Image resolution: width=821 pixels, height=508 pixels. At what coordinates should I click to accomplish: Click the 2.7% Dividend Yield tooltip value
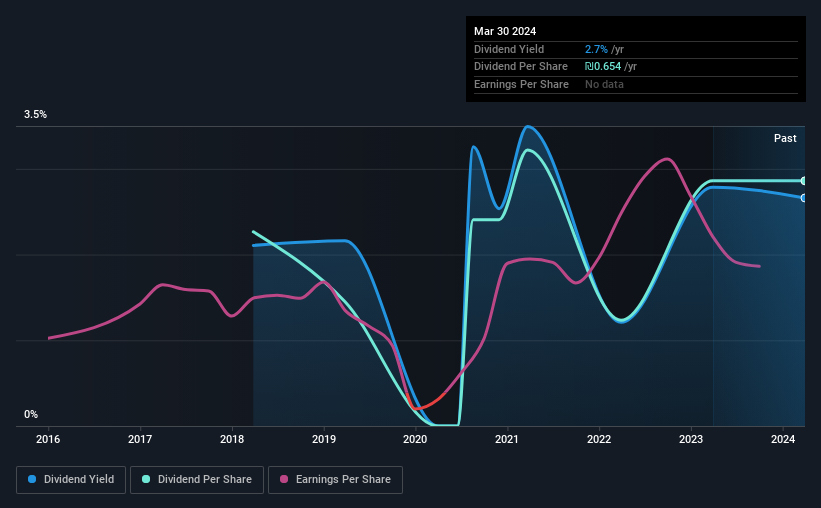[596, 49]
